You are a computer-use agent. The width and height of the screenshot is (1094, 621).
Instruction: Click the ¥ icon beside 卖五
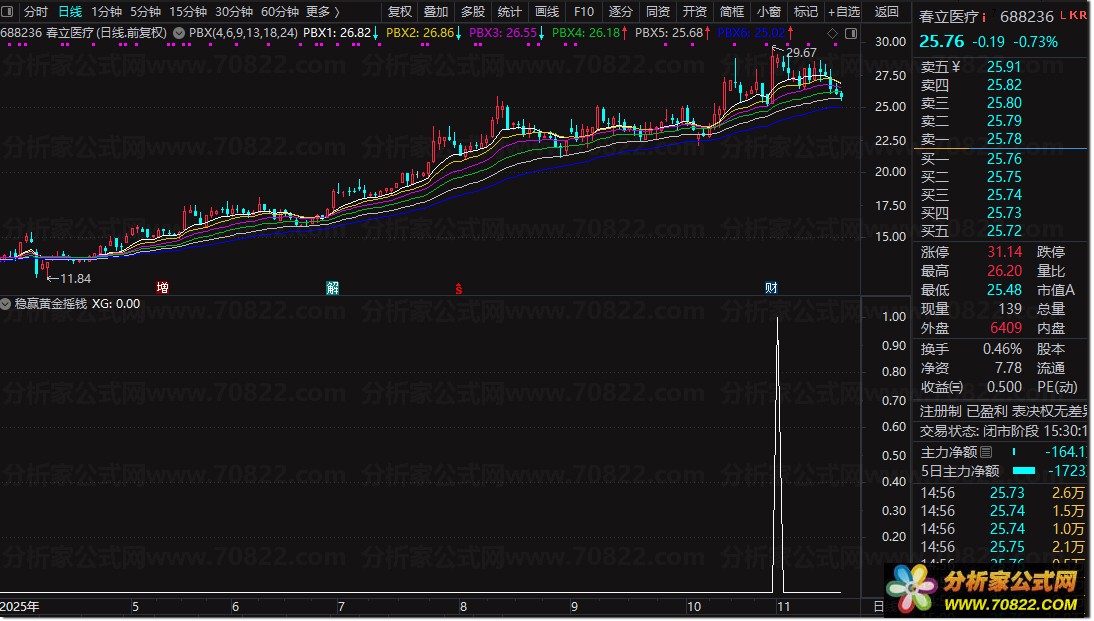coord(955,67)
